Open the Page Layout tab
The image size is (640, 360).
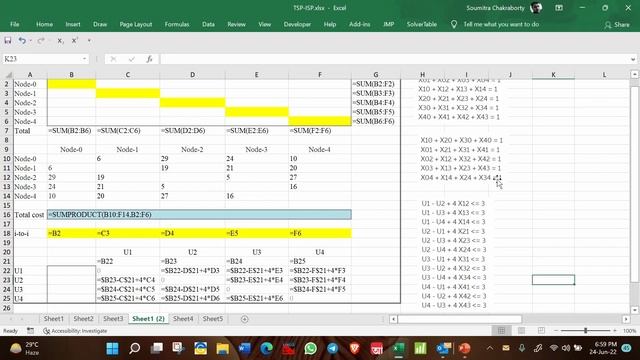[x=136, y=24]
